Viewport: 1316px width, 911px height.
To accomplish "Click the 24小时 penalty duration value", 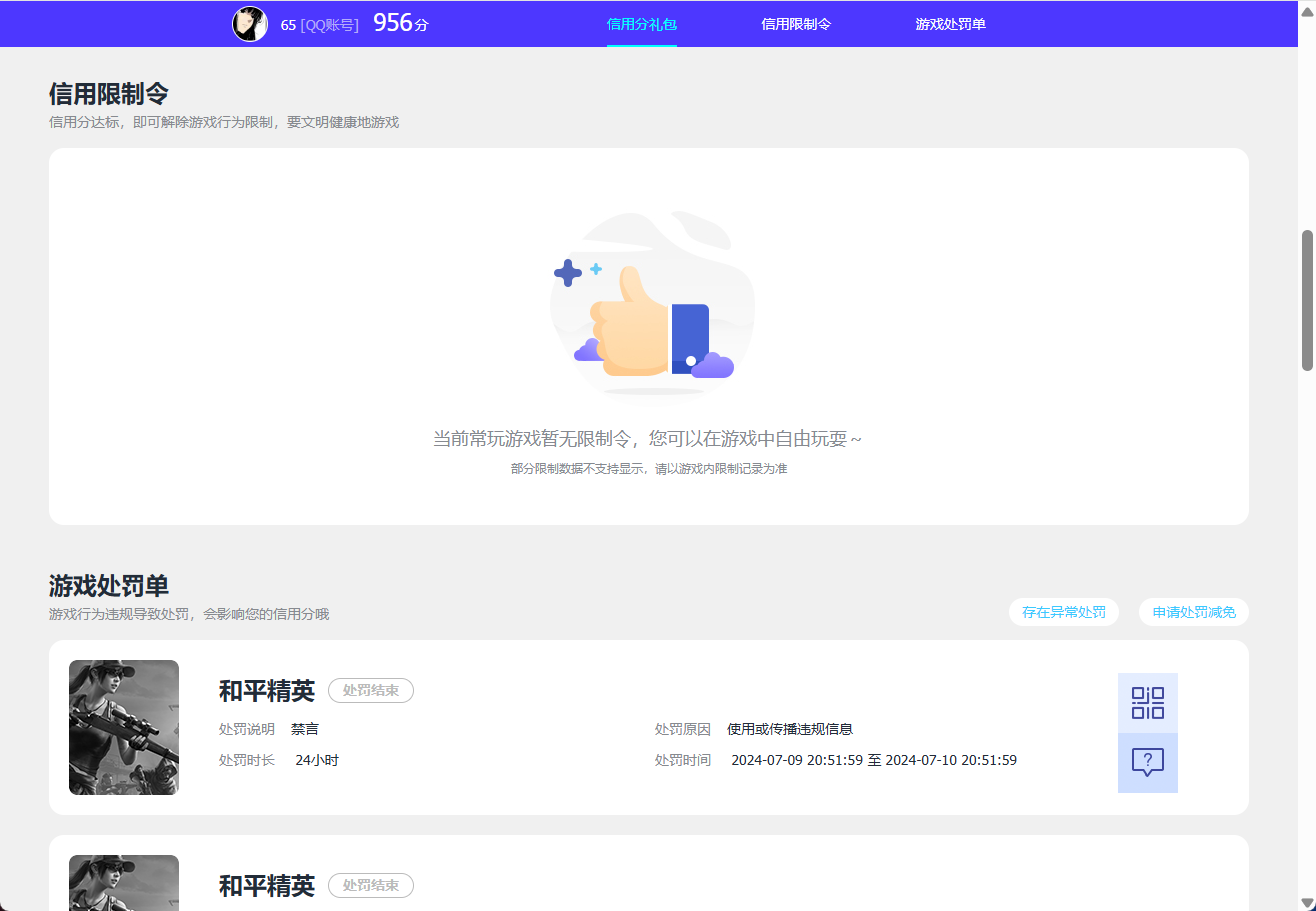I will [x=317, y=760].
